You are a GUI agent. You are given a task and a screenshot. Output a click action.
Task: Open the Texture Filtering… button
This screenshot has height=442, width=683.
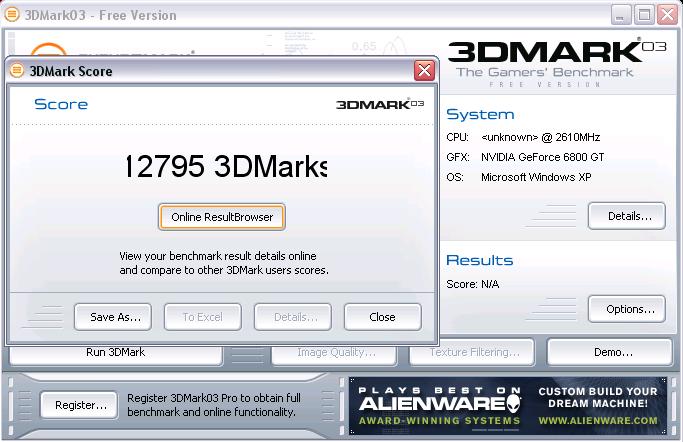[x=472, y=352]
